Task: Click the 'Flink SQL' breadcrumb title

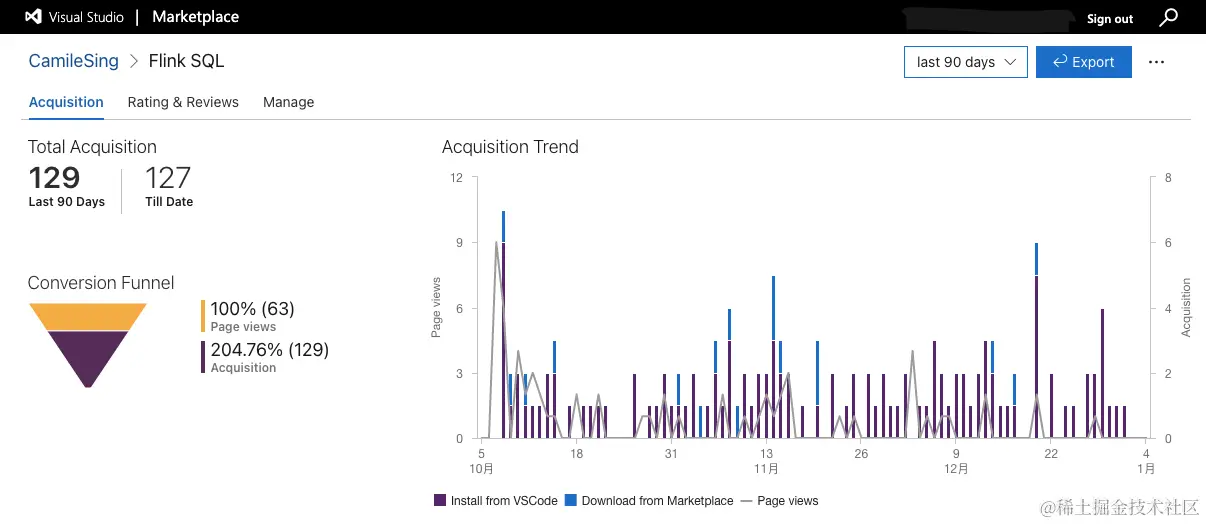Action: coord(186,61)
